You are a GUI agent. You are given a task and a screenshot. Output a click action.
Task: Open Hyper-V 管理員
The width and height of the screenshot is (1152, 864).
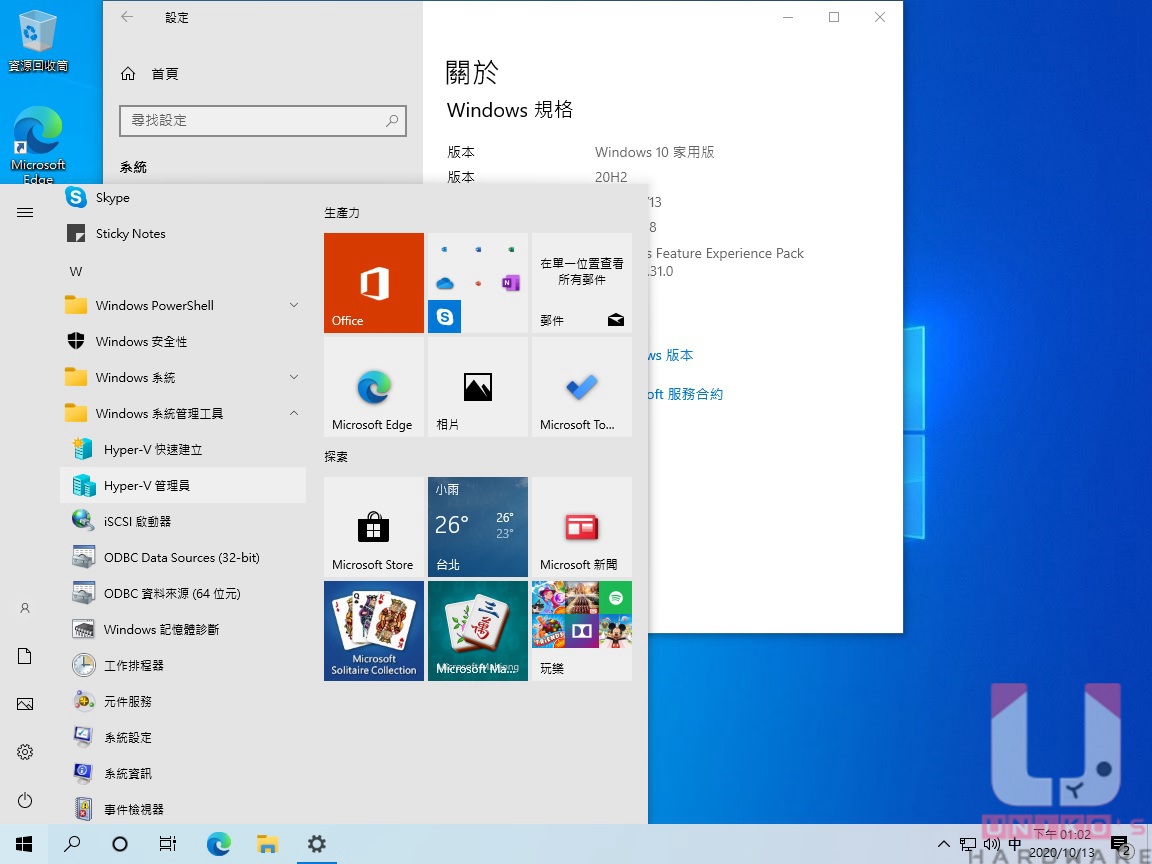click(182, 486)
